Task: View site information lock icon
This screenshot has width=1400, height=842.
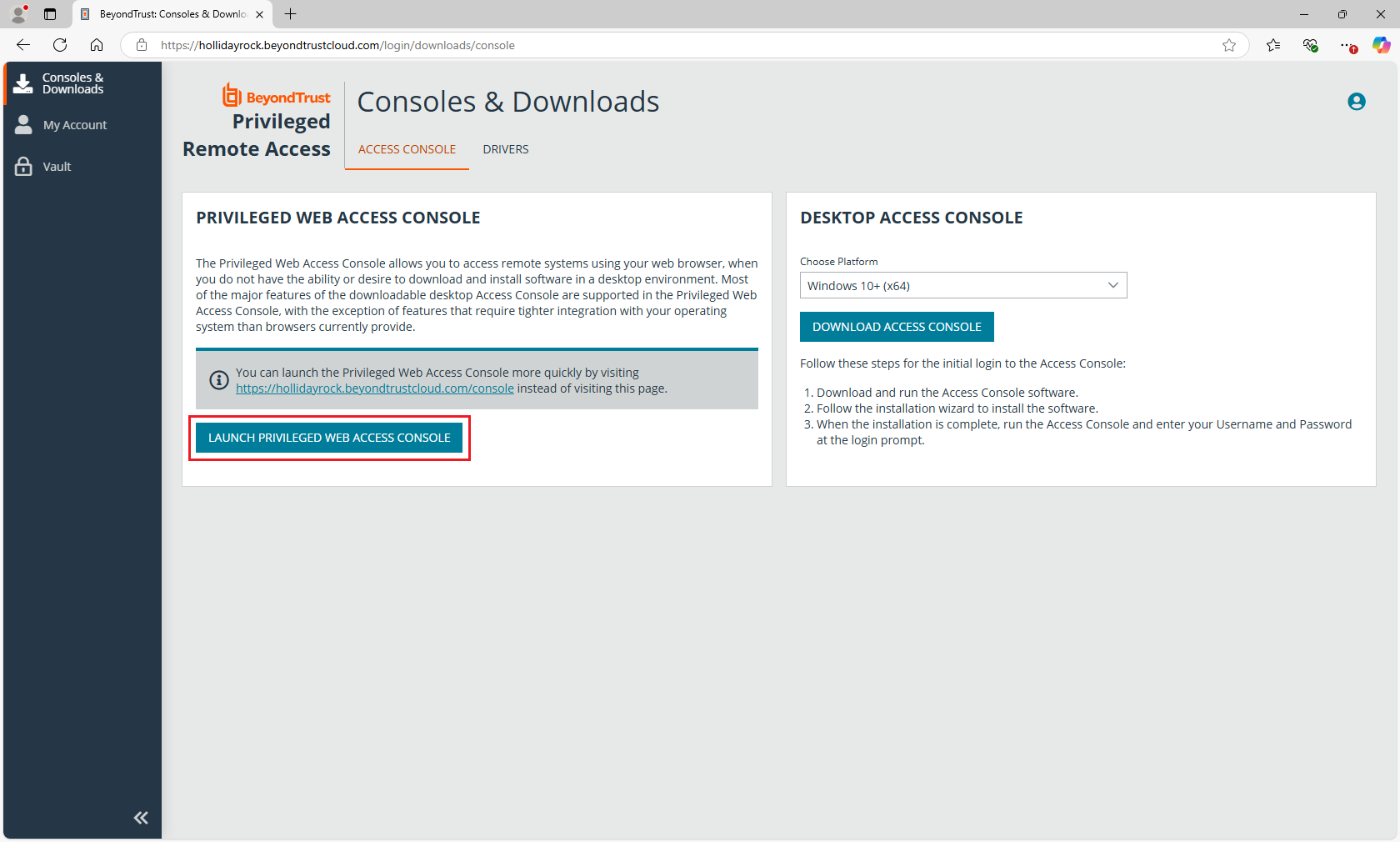Action: coord(142,45)
